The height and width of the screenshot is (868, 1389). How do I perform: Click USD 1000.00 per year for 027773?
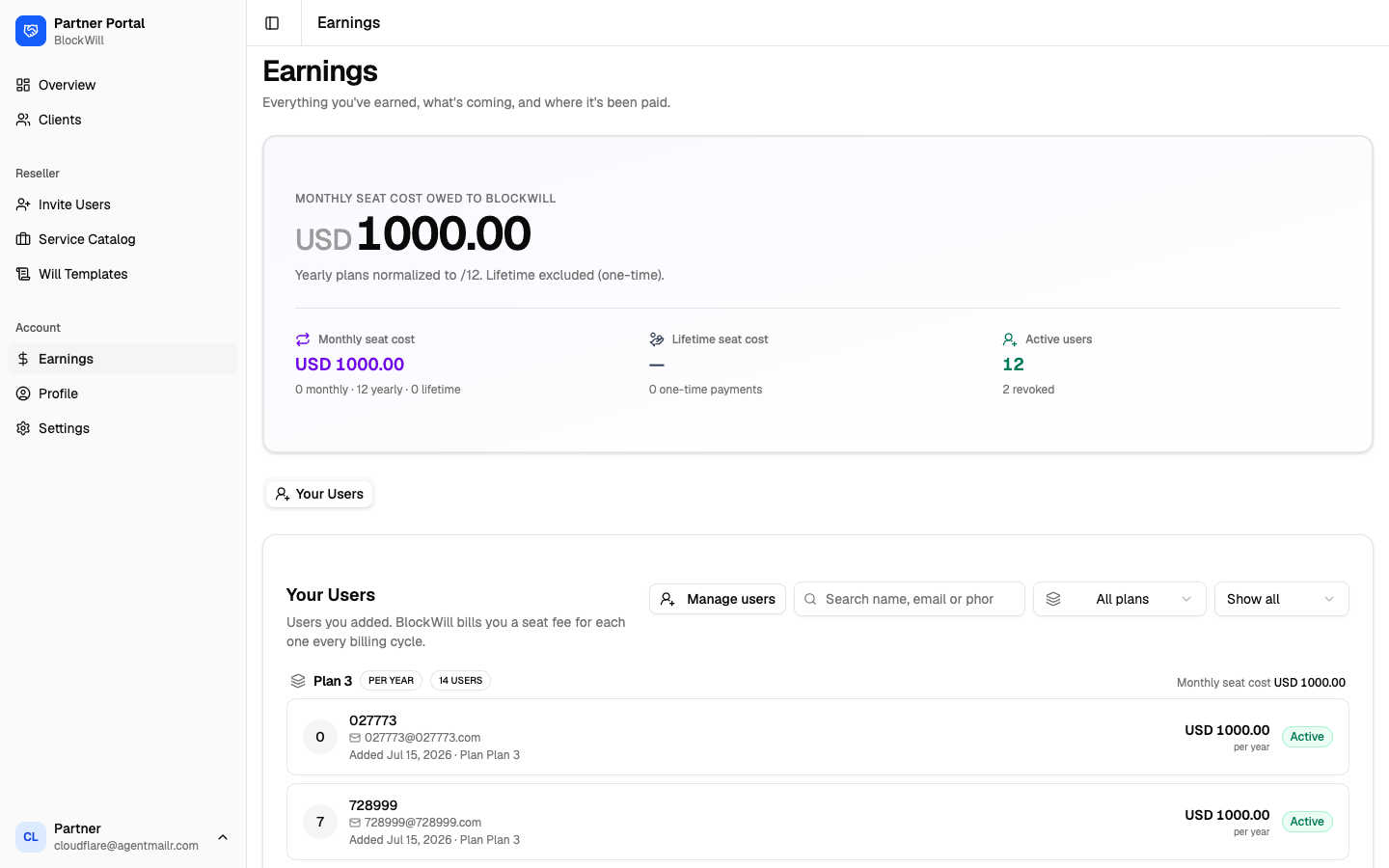1227,737
